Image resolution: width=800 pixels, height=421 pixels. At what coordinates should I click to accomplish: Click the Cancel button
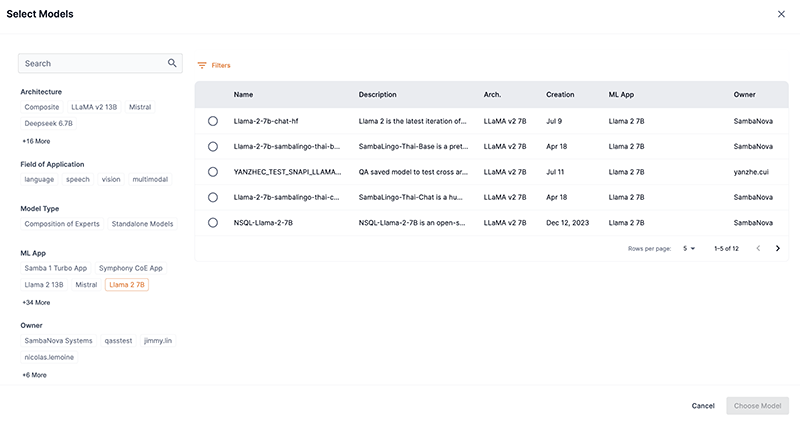[x=703, y=406]
